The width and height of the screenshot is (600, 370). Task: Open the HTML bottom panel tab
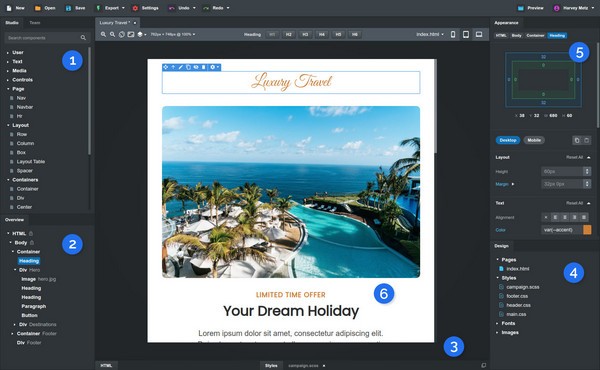tap(106, 365)
